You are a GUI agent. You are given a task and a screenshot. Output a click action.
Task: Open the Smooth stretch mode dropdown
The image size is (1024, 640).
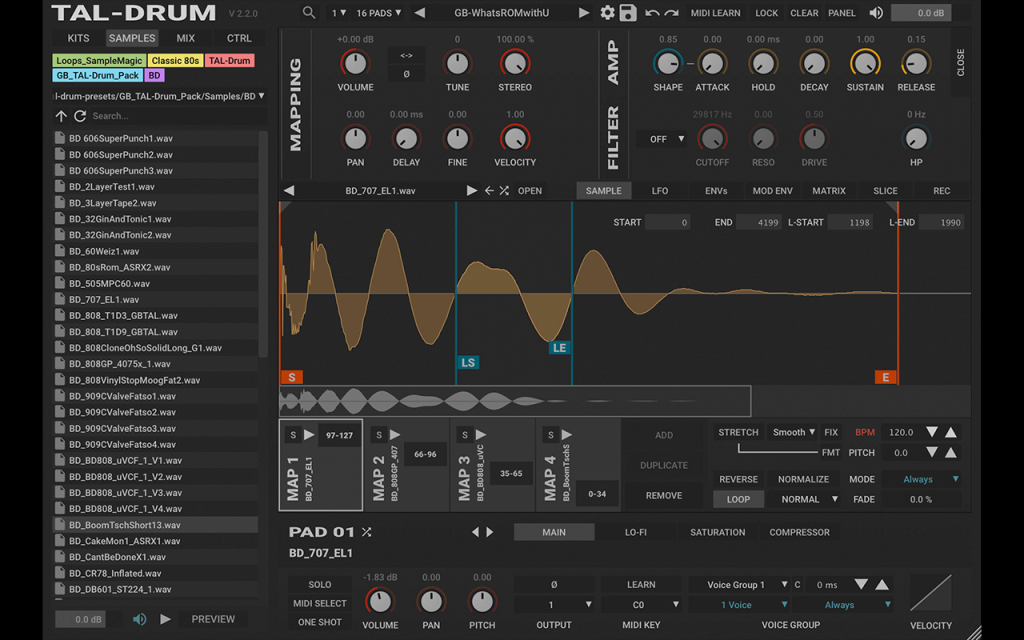point(793,432)
